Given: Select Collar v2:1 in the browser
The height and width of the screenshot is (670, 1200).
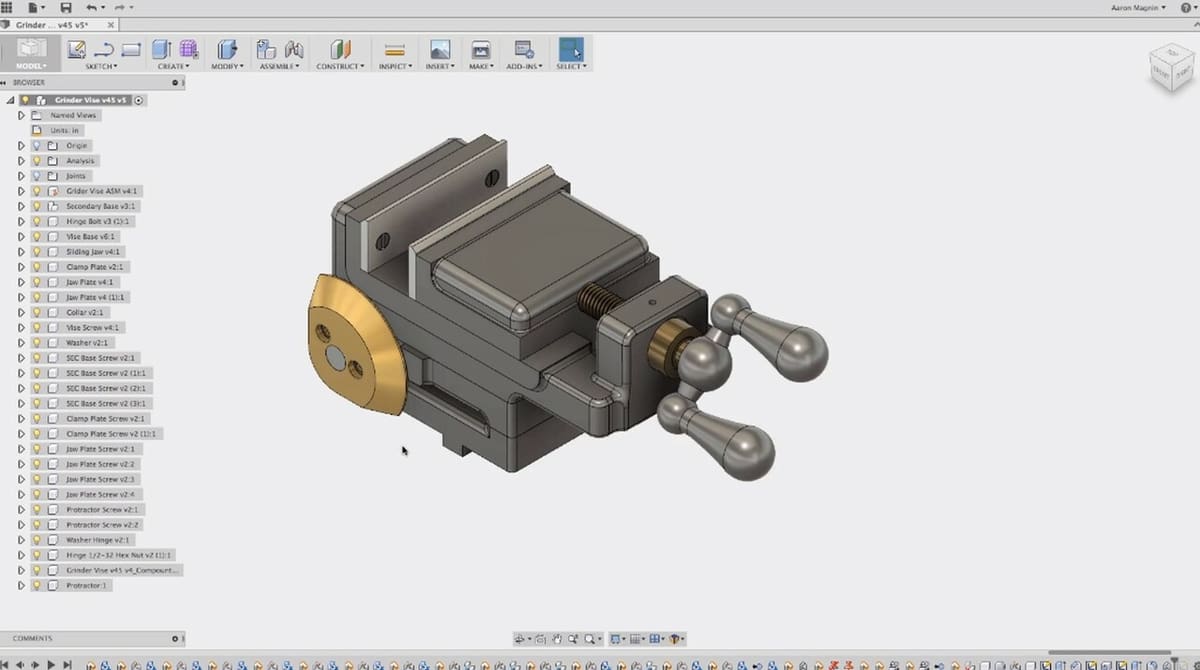Looking at the screenshot, I should pyautogui.click(x=84, y=313).
